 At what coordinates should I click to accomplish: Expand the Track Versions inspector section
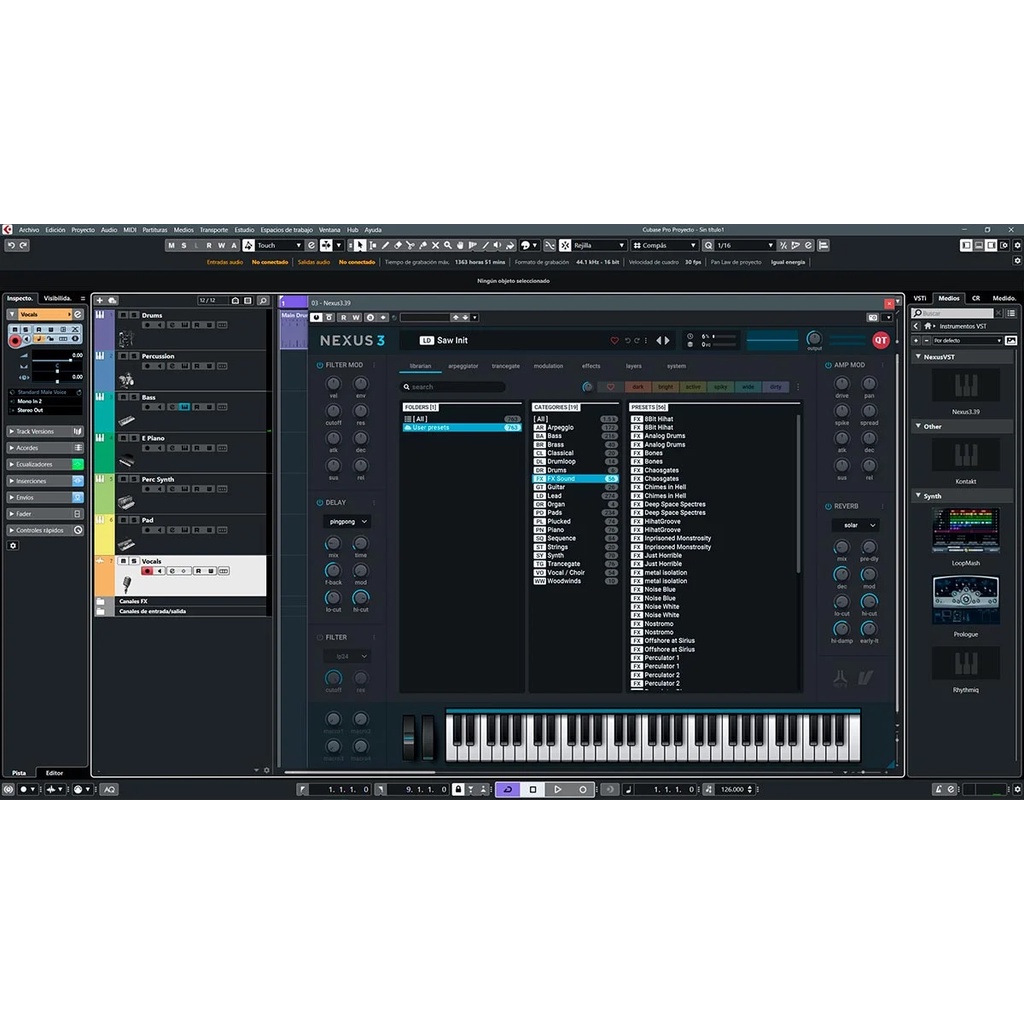click(44, 431)
